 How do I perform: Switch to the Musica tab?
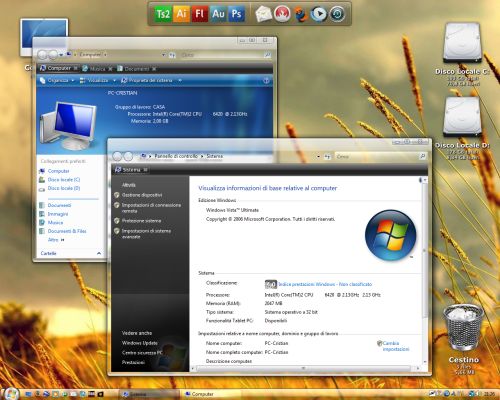click(97, 69)
